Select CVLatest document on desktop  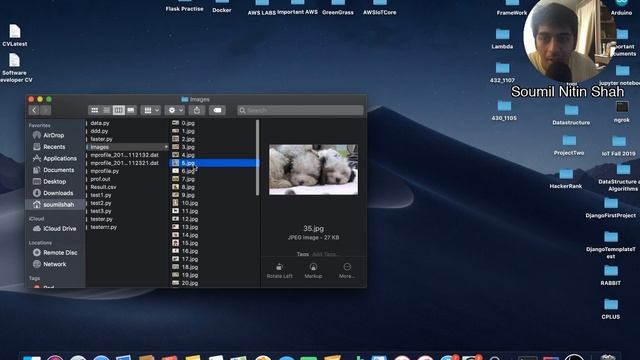point(15,36)
